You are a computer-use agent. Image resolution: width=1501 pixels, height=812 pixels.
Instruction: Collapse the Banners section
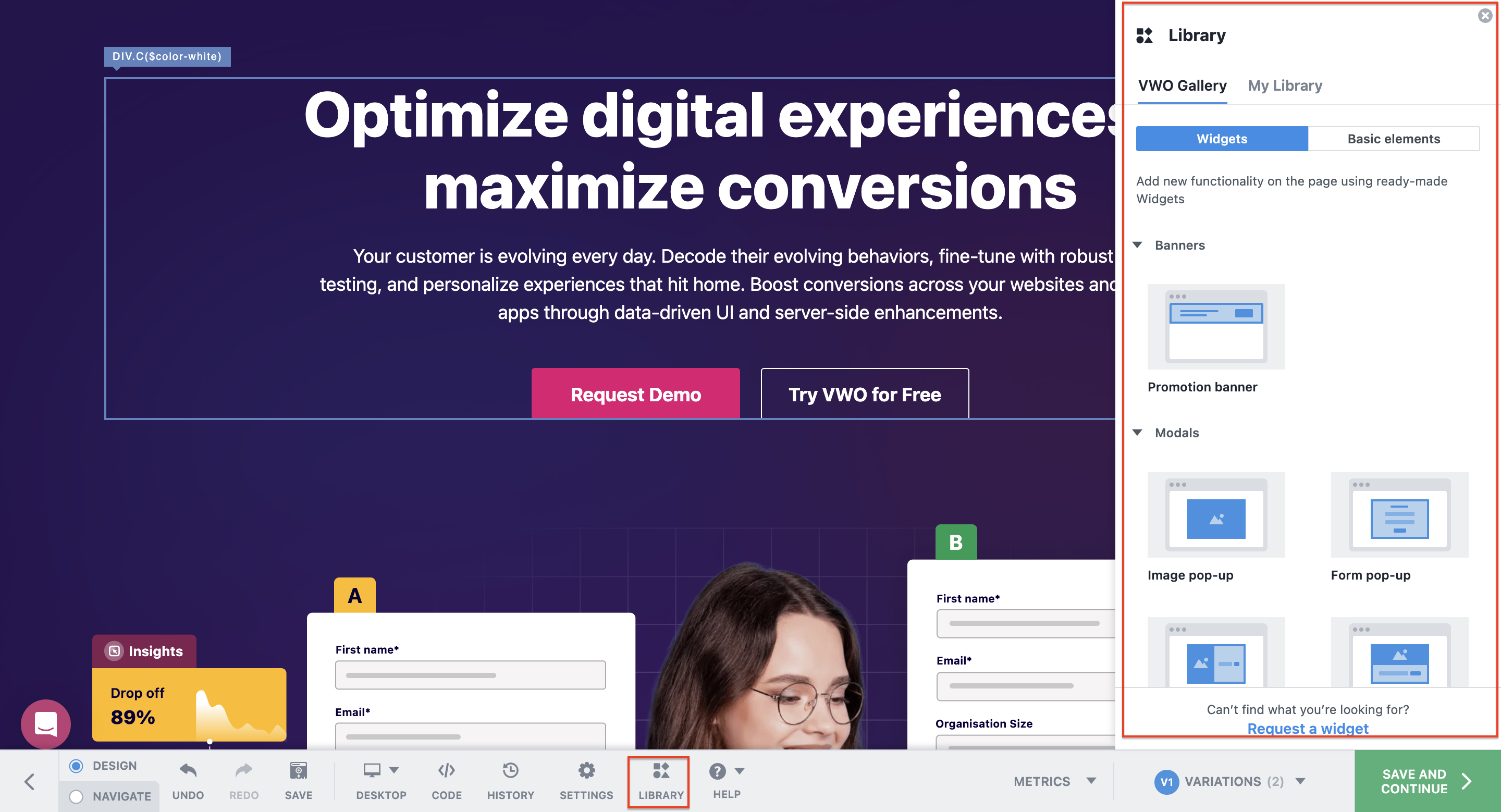(1137, 244)
